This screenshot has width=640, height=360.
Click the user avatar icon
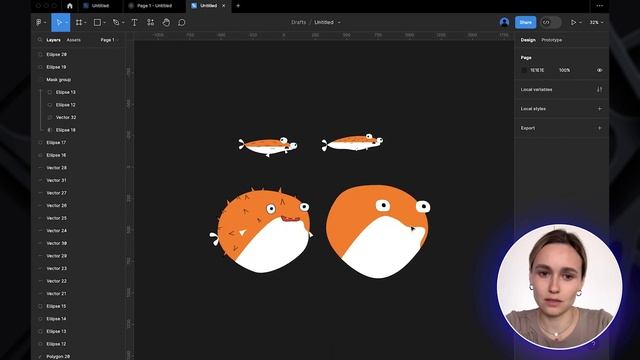(504, 22)
